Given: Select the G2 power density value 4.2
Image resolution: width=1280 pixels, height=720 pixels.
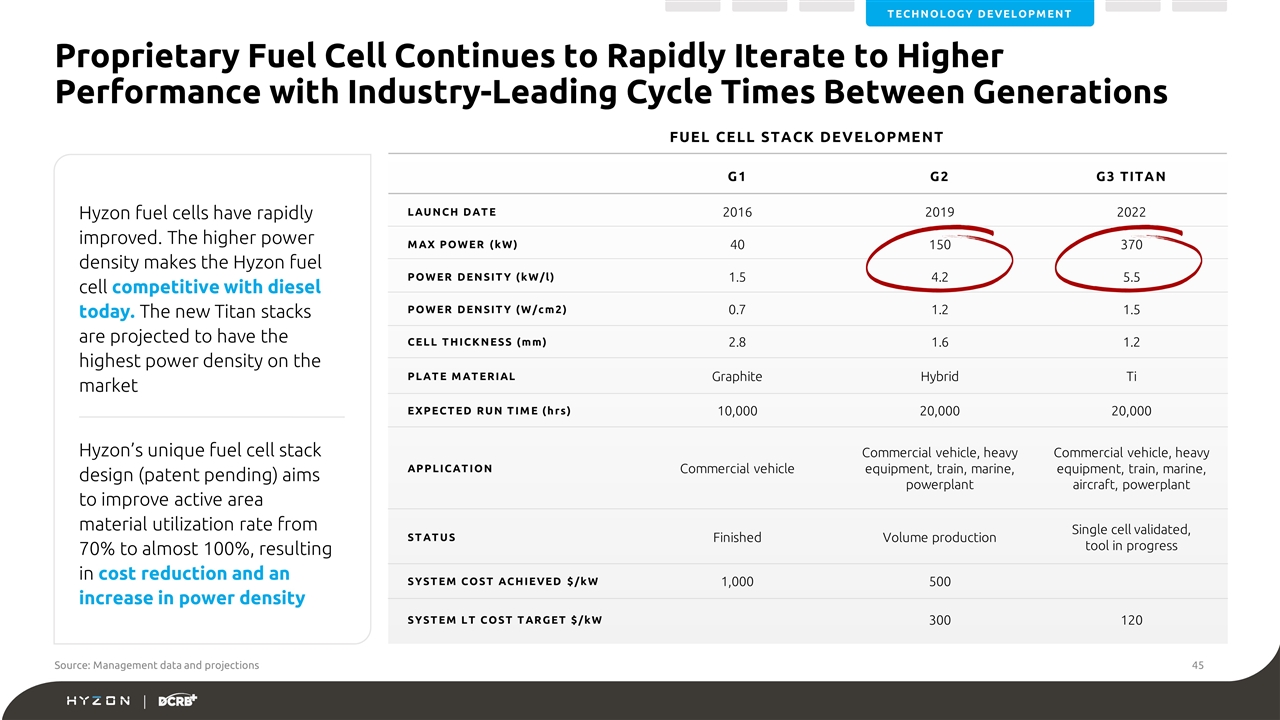Looking at the screenshot, I should 939,278.
